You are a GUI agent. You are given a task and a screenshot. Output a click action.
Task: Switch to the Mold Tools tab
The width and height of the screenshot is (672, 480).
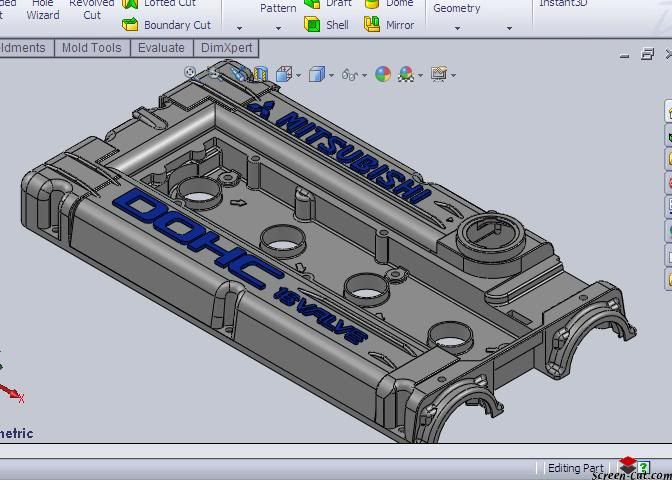click(x=92, y=48)
